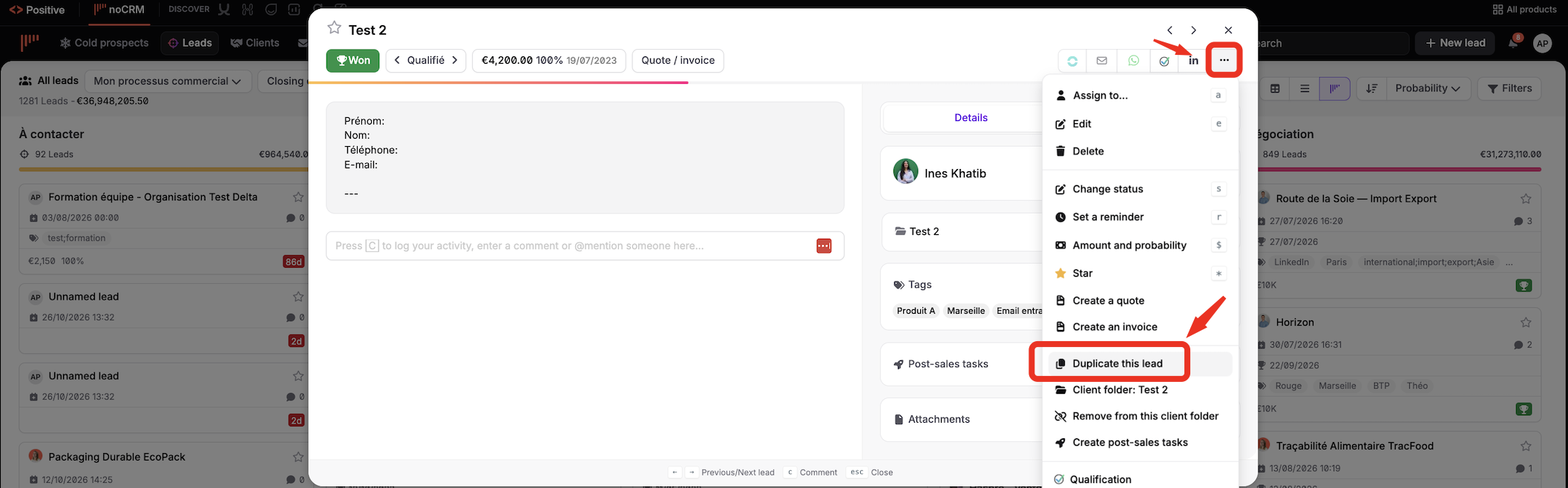
Task: Go to next lead arrow
Action: pyautogui.click(x=1193, y=30)
